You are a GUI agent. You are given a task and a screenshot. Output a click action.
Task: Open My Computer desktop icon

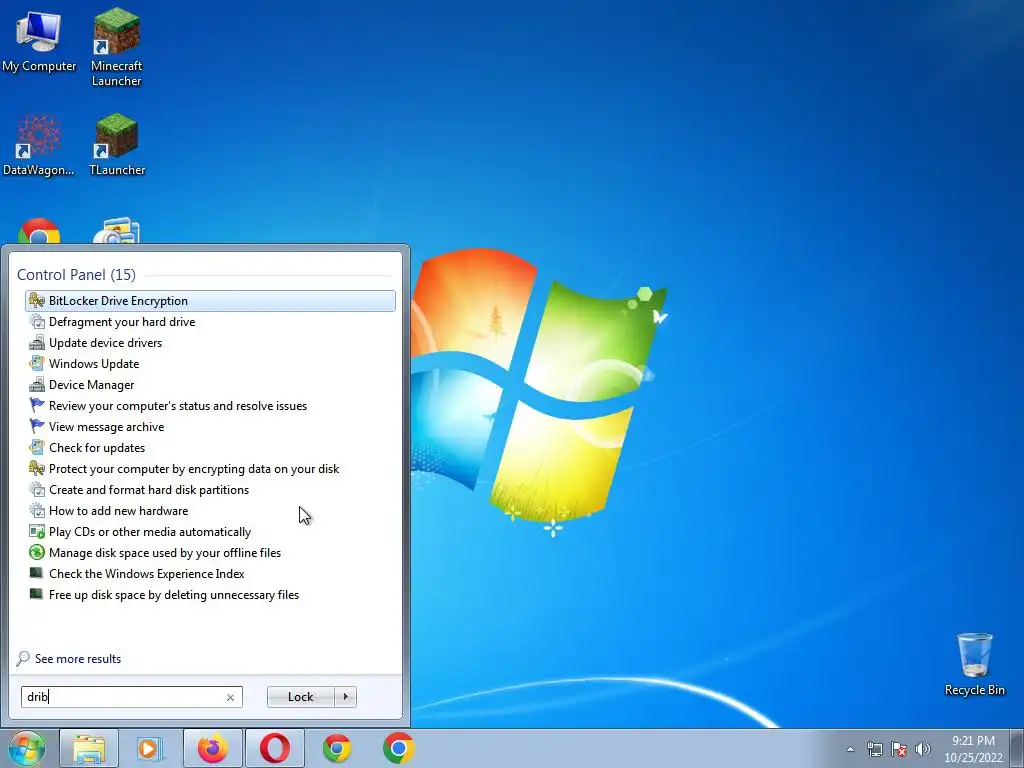(x=39, y=40)
